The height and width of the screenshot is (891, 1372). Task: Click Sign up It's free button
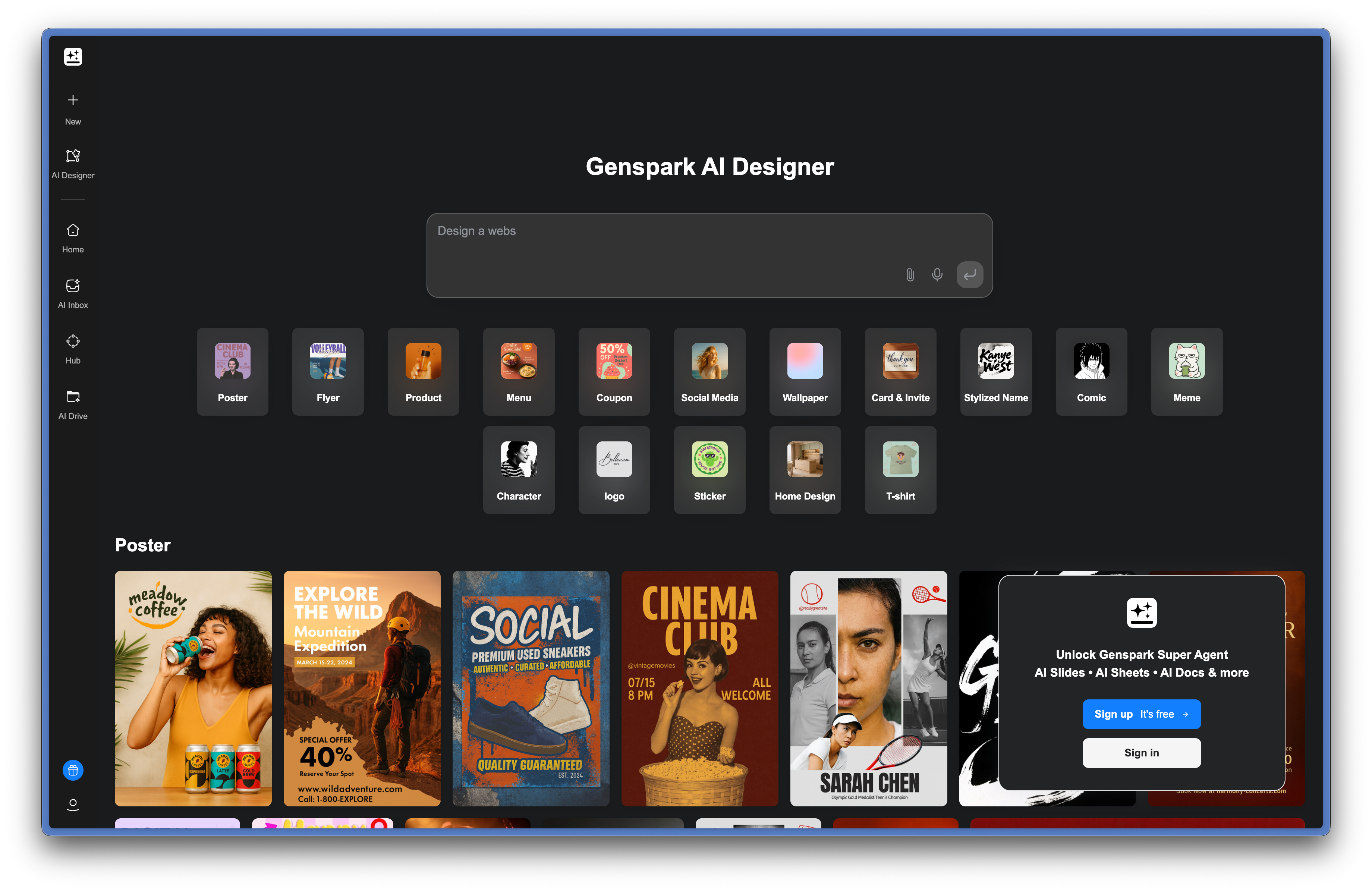tap(1141, 714)
